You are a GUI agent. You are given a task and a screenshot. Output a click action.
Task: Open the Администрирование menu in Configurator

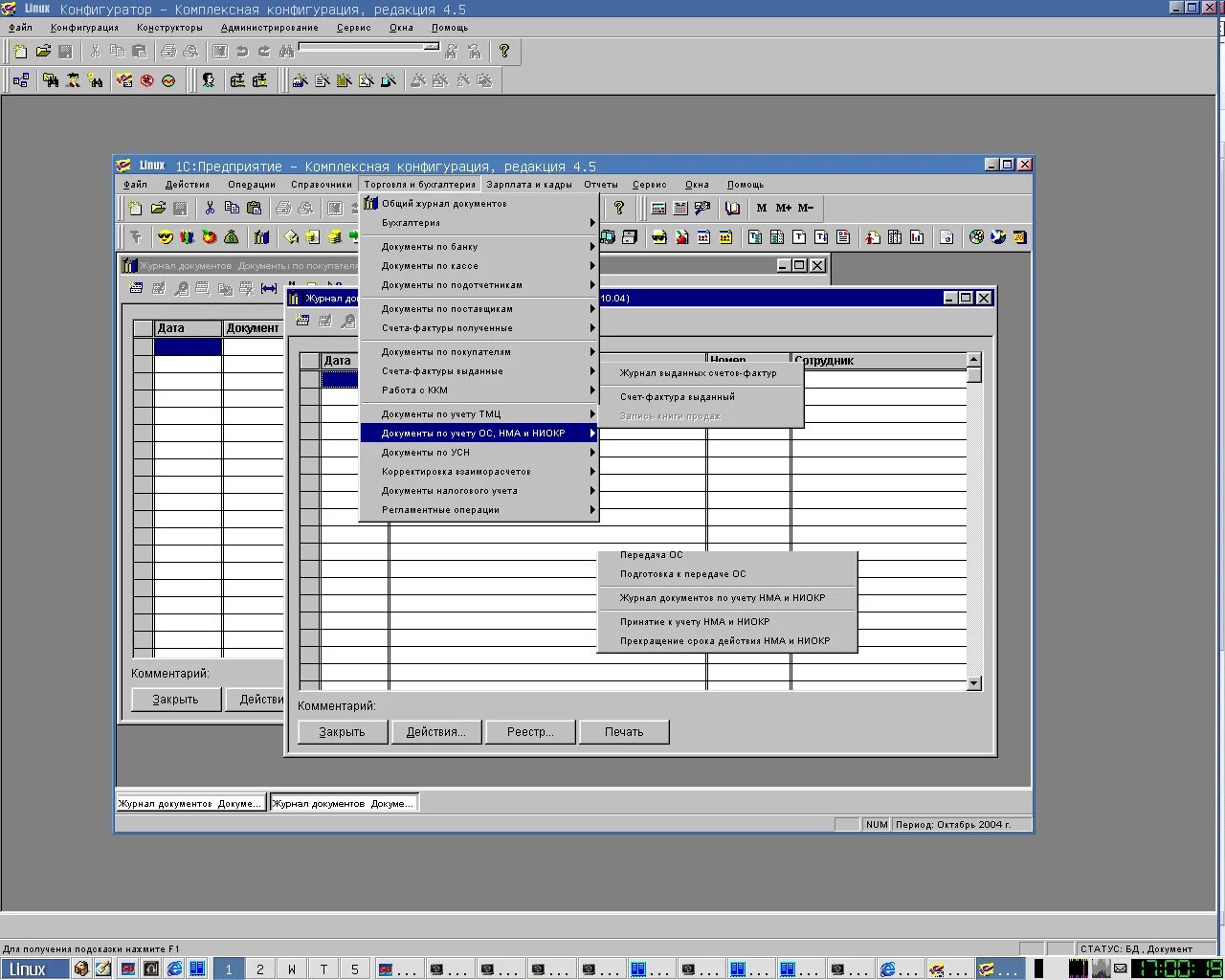(x=270, y=28)
